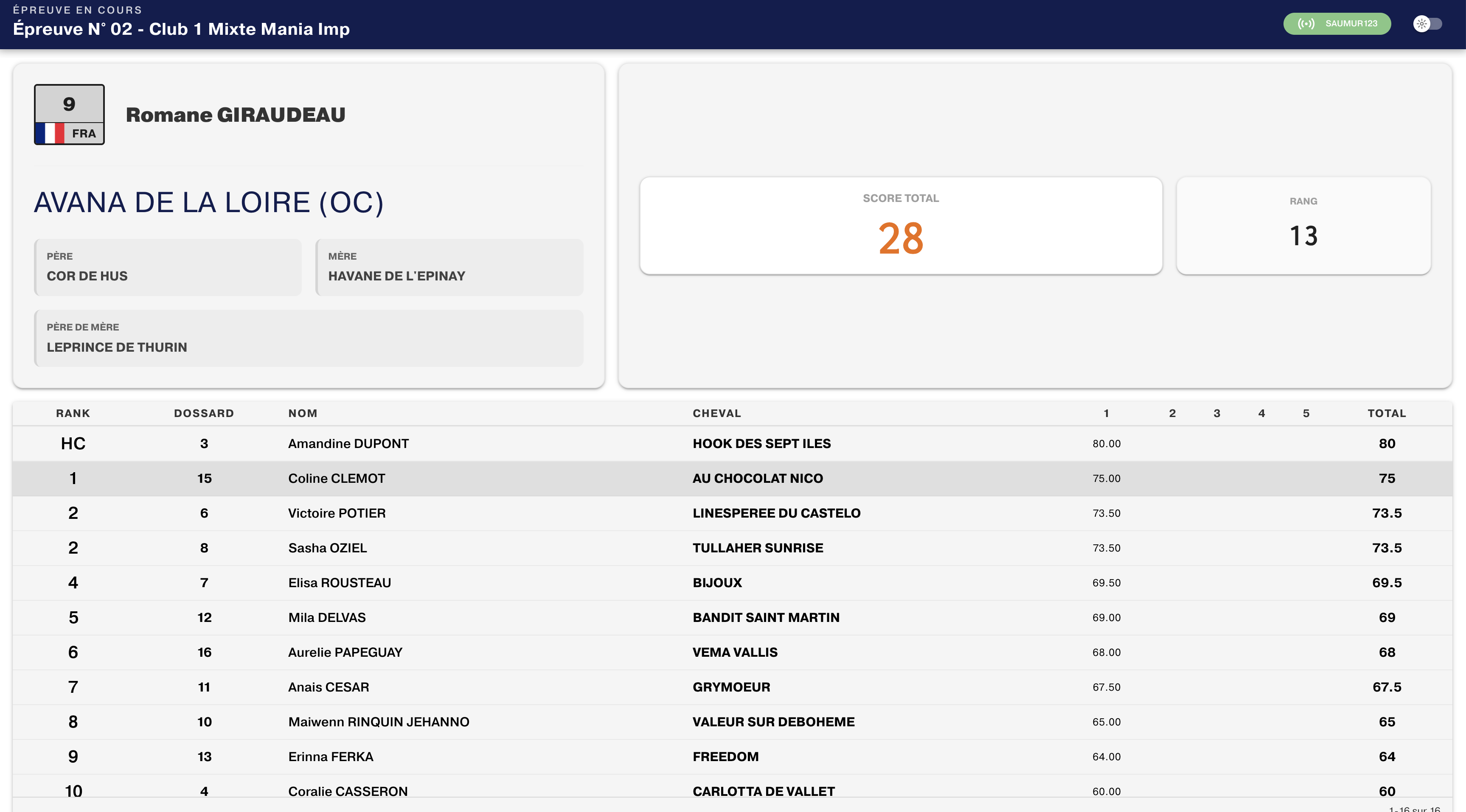Screen dimensions: 1466x812
Task: Click the NOM column header
Action: pos(303,413)
